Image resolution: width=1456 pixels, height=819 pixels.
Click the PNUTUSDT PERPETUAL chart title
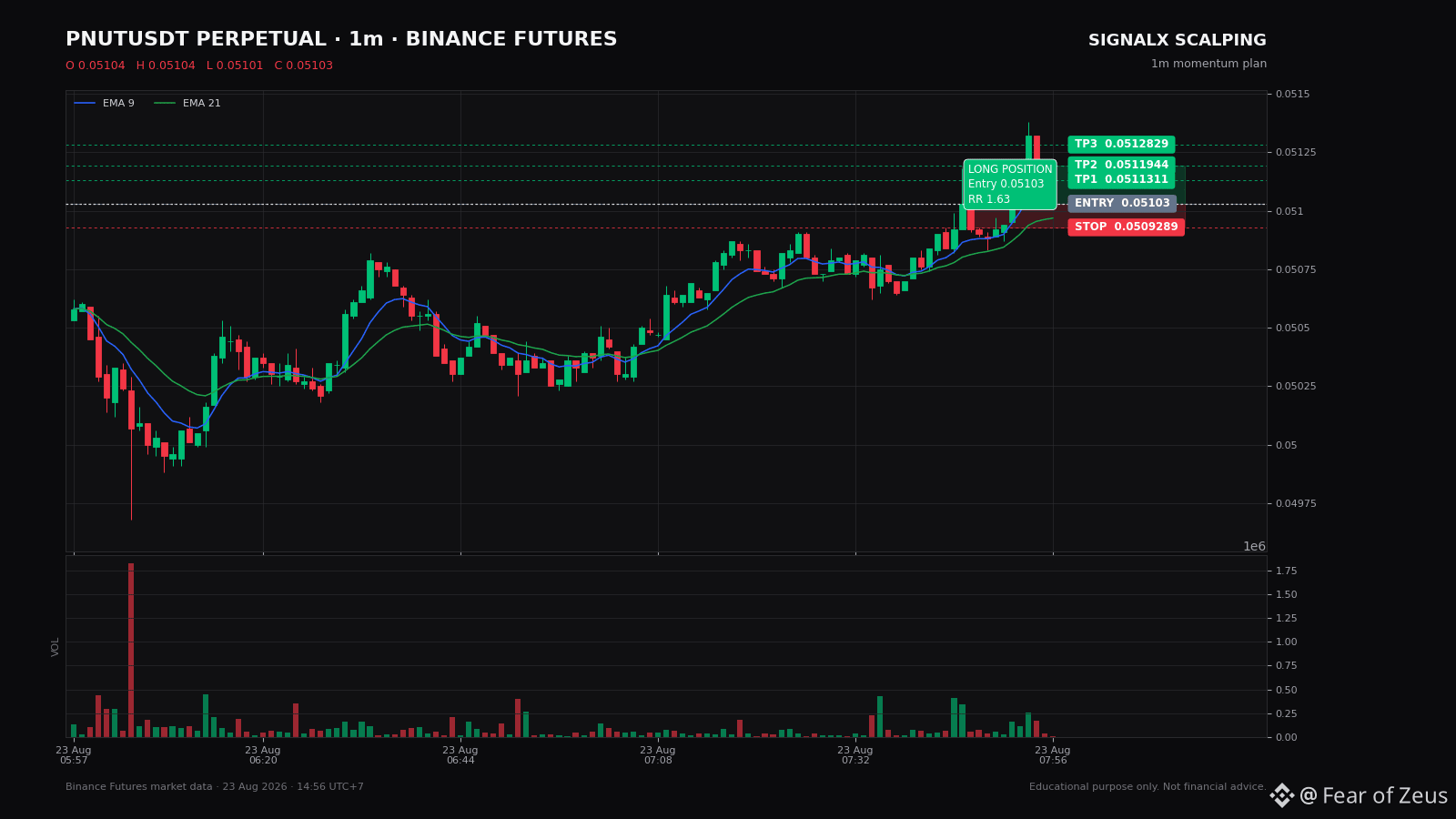coord(341,40)
